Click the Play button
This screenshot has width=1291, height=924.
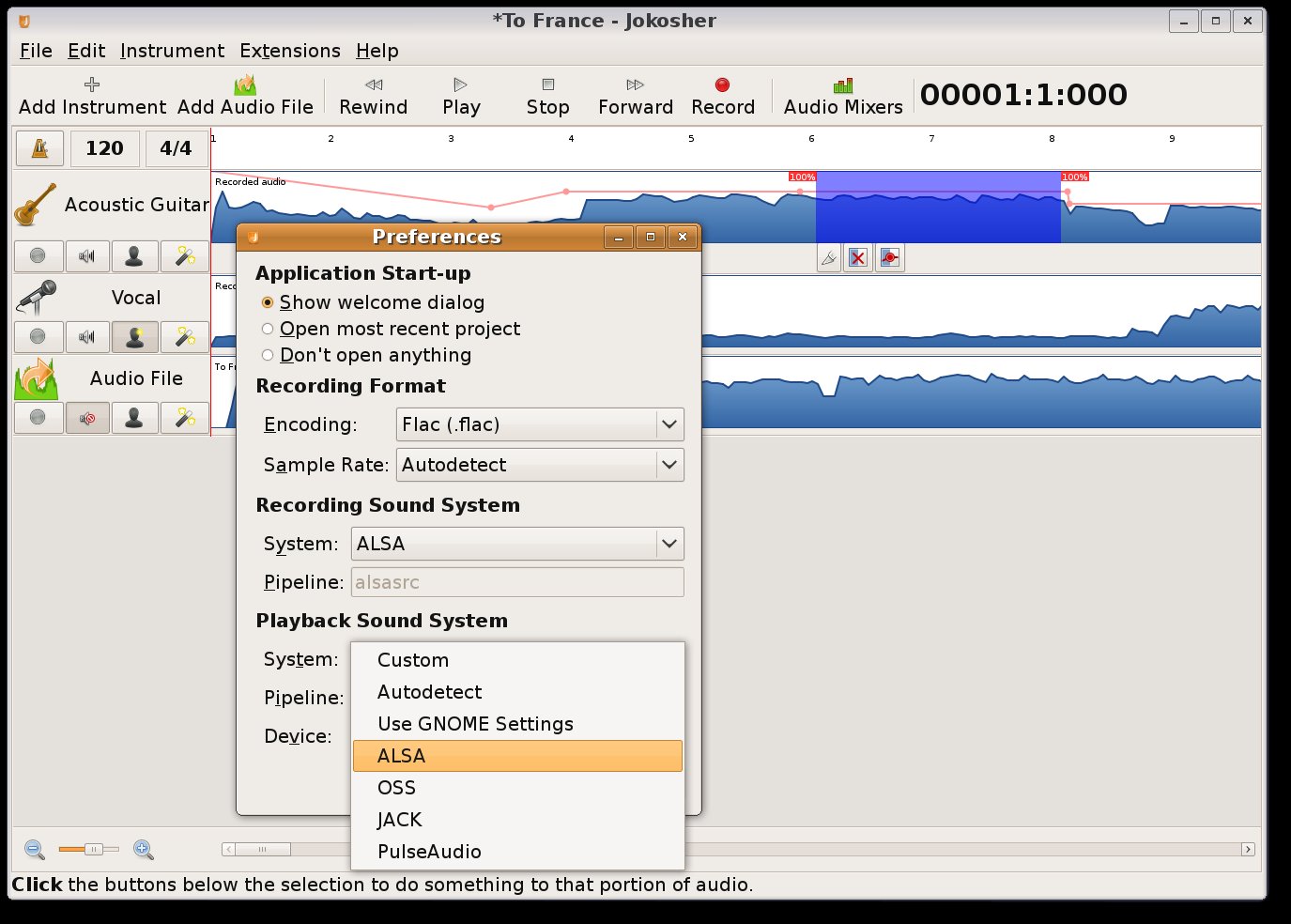click(461, 97)
